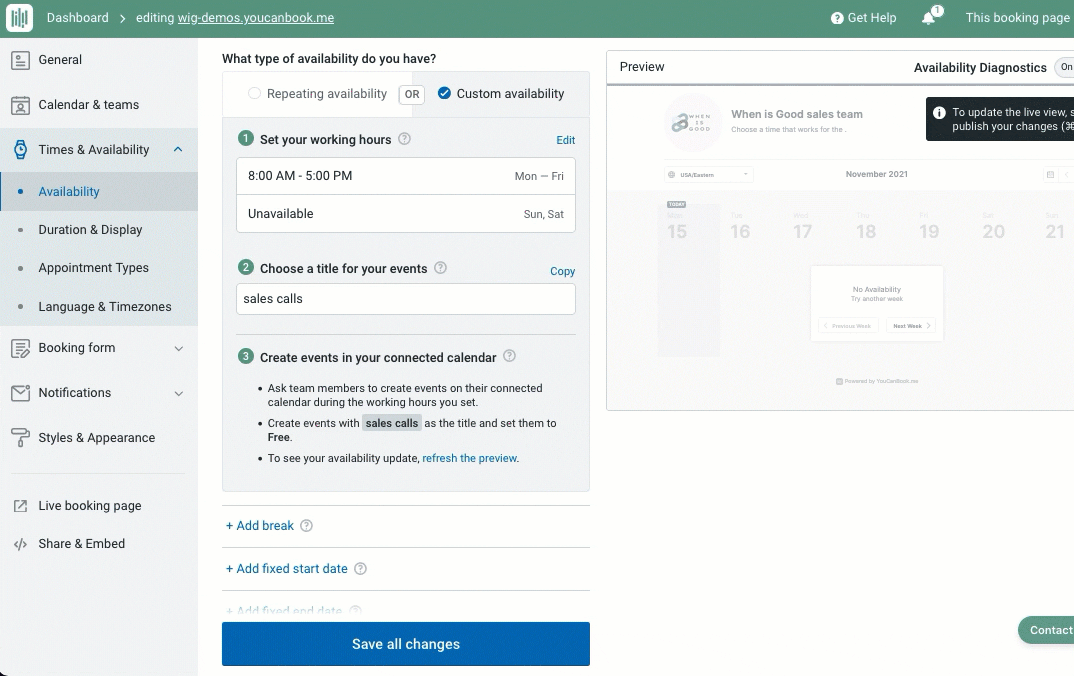Open the General settings section icon
The image size is (1074, 676).
click(x=19, y=60)
